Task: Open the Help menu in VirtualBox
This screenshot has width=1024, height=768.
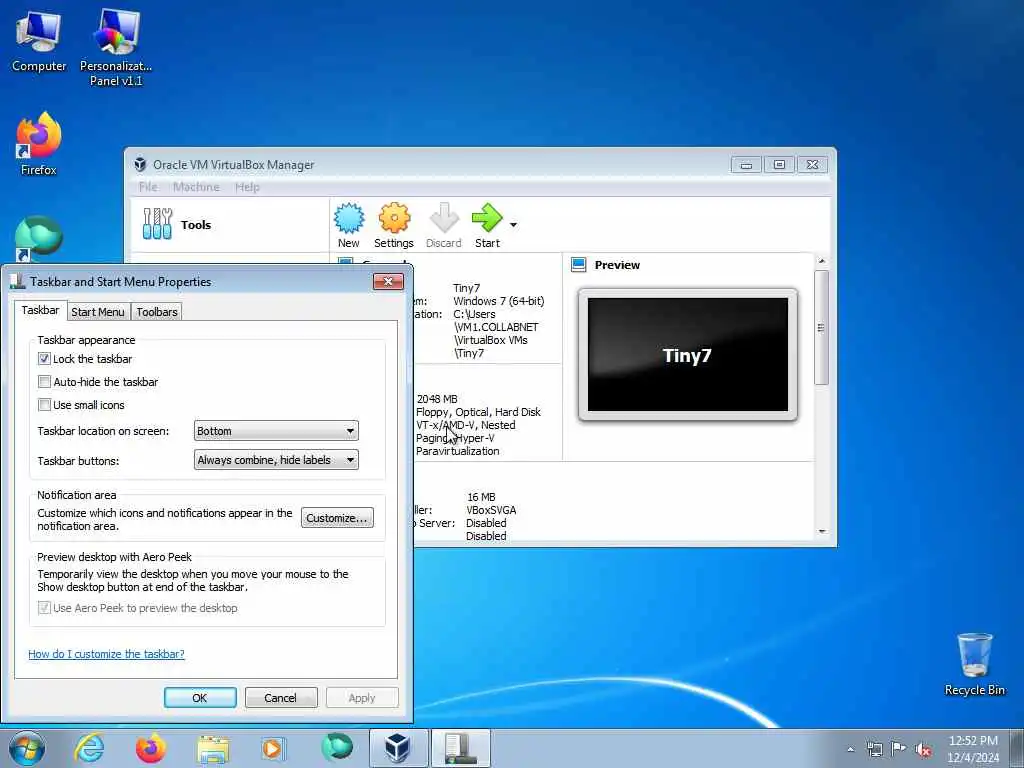Action: click(x=248, y=187)
